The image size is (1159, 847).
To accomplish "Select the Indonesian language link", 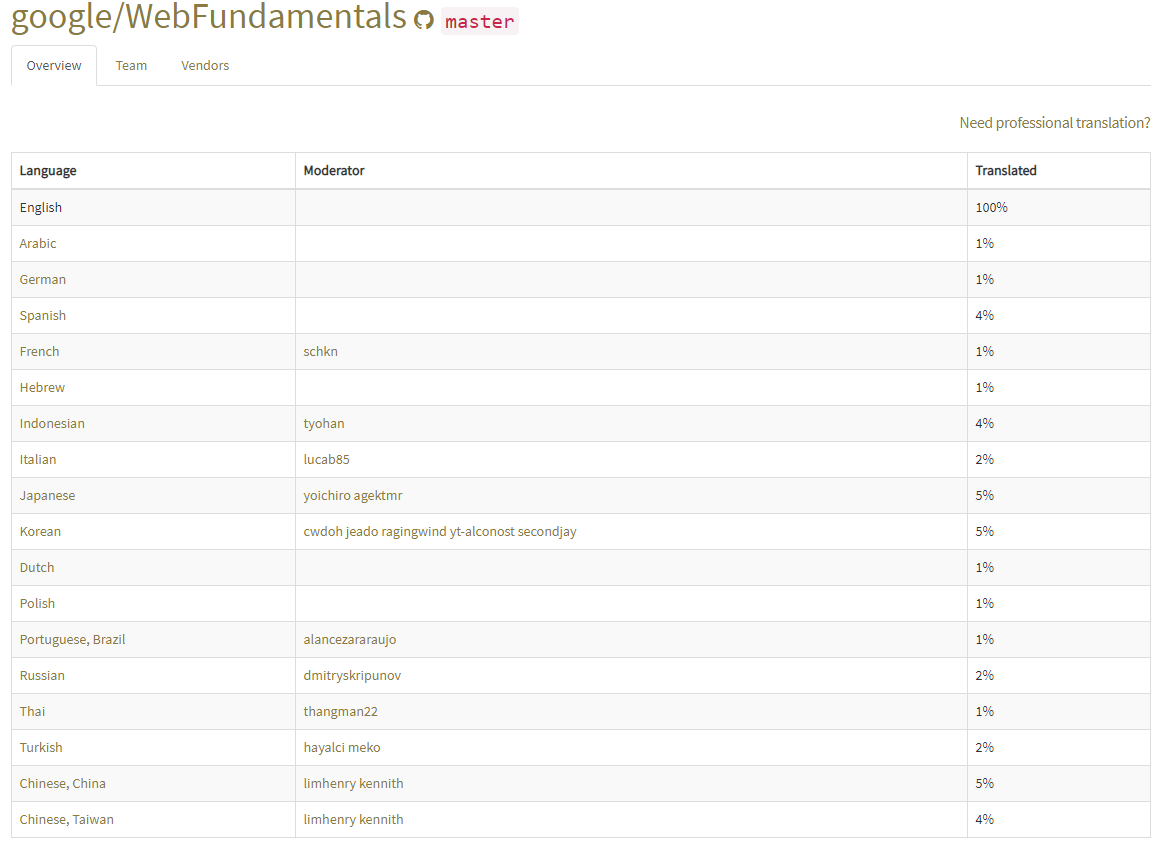I will pyautogui.click(x=52, y=424).
